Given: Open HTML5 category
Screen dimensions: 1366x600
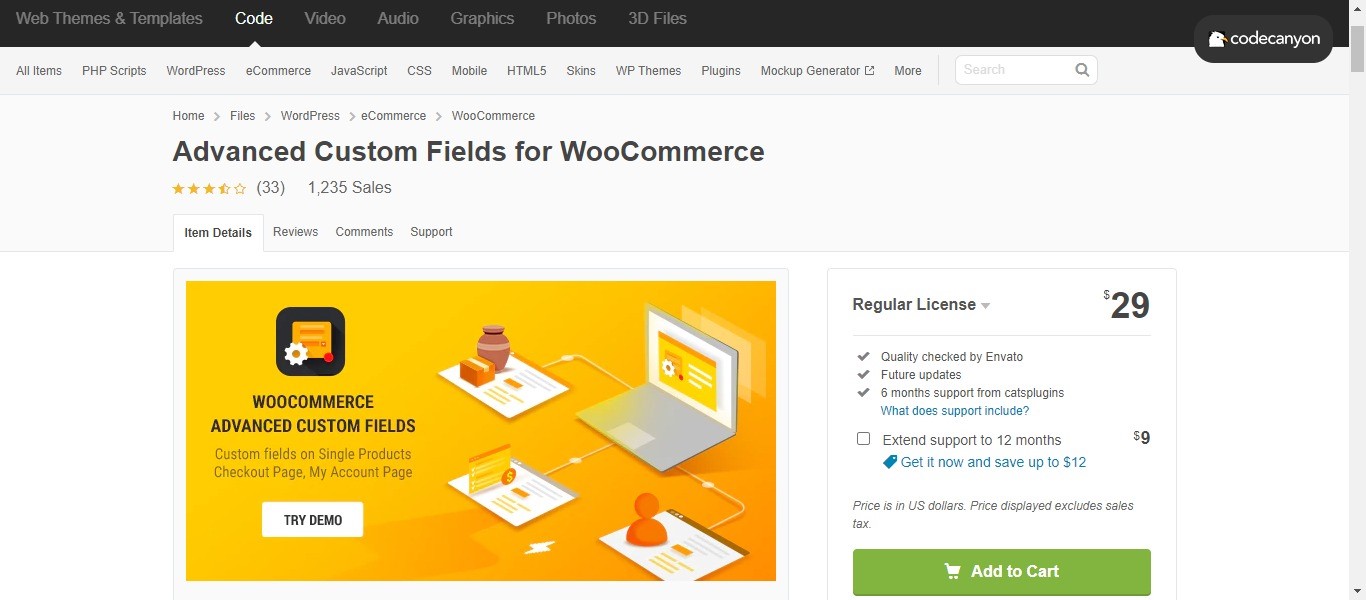Looking at the screenshot, I should (x=526, y=71).
